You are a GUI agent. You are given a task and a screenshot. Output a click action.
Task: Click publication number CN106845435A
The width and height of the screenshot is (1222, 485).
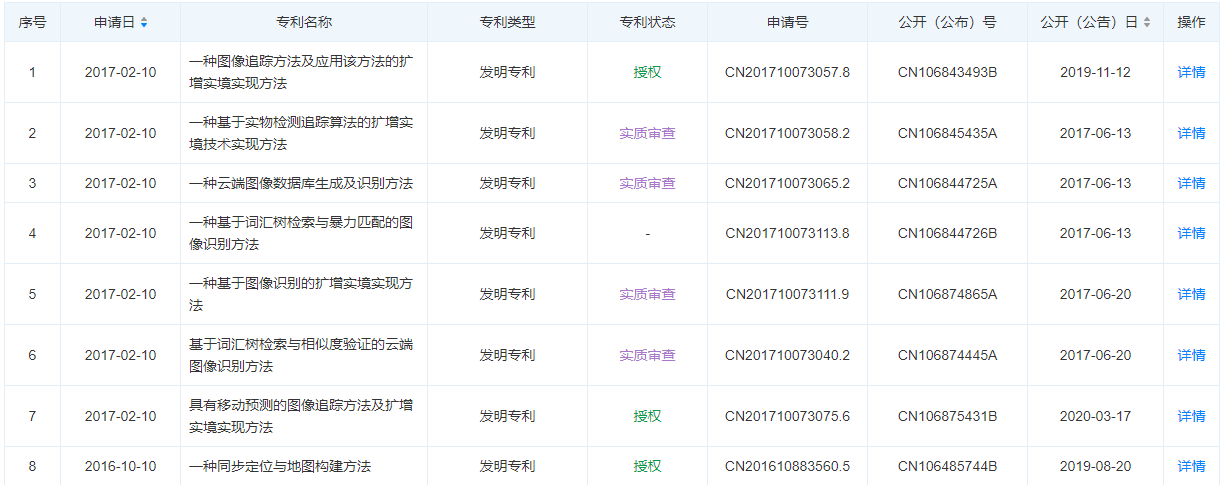947,133
